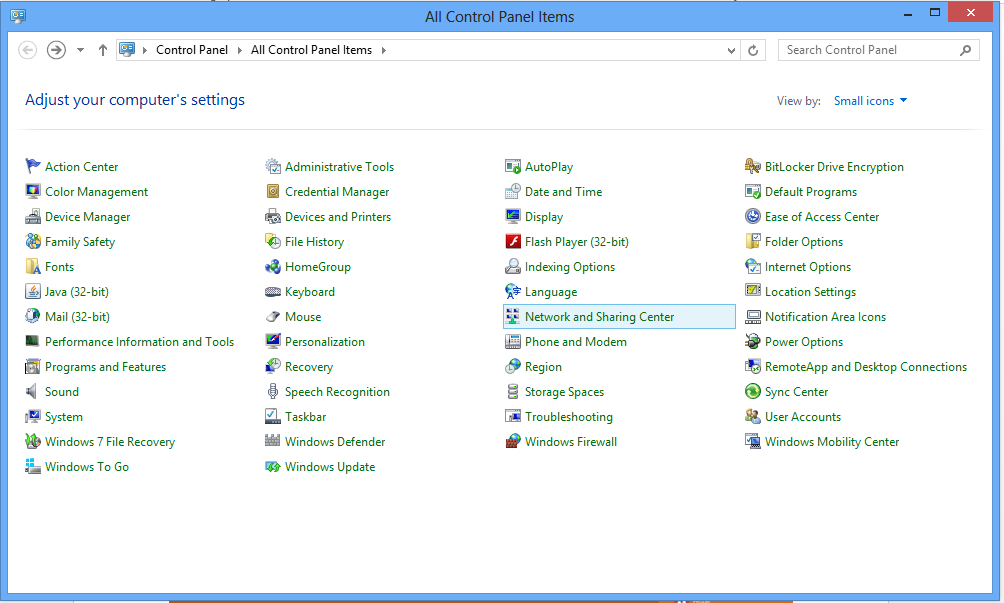Open the recent locations dropdown arrow
This screenshot has height=603, width=1004.
80,50
